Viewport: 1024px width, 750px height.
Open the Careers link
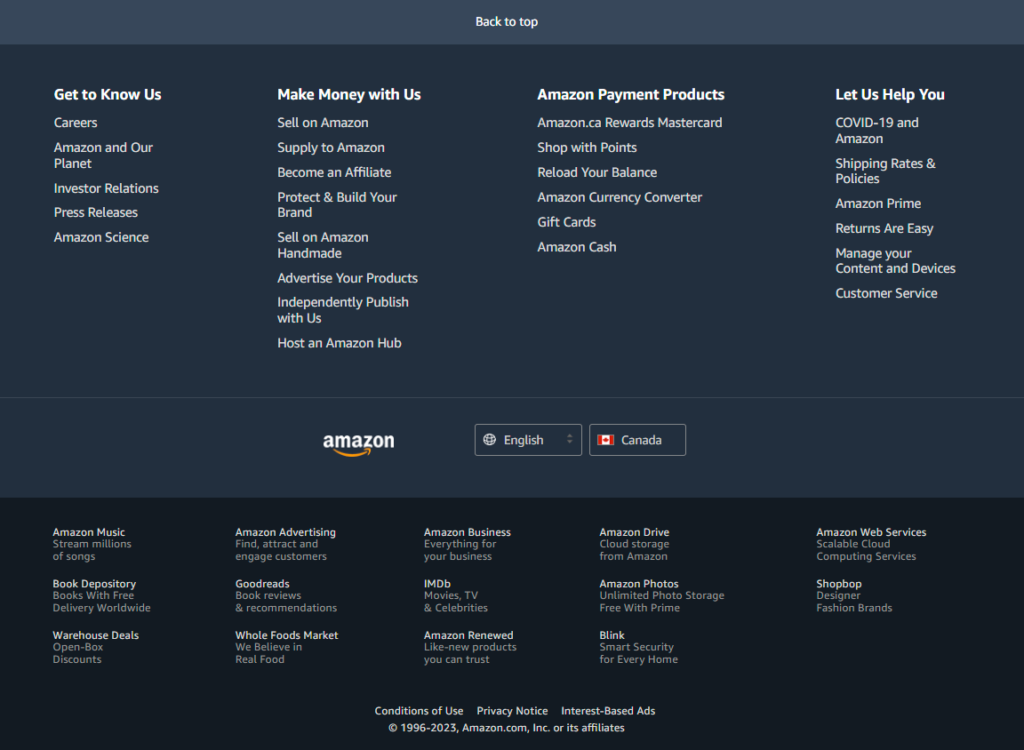click(x=76, y=123)
